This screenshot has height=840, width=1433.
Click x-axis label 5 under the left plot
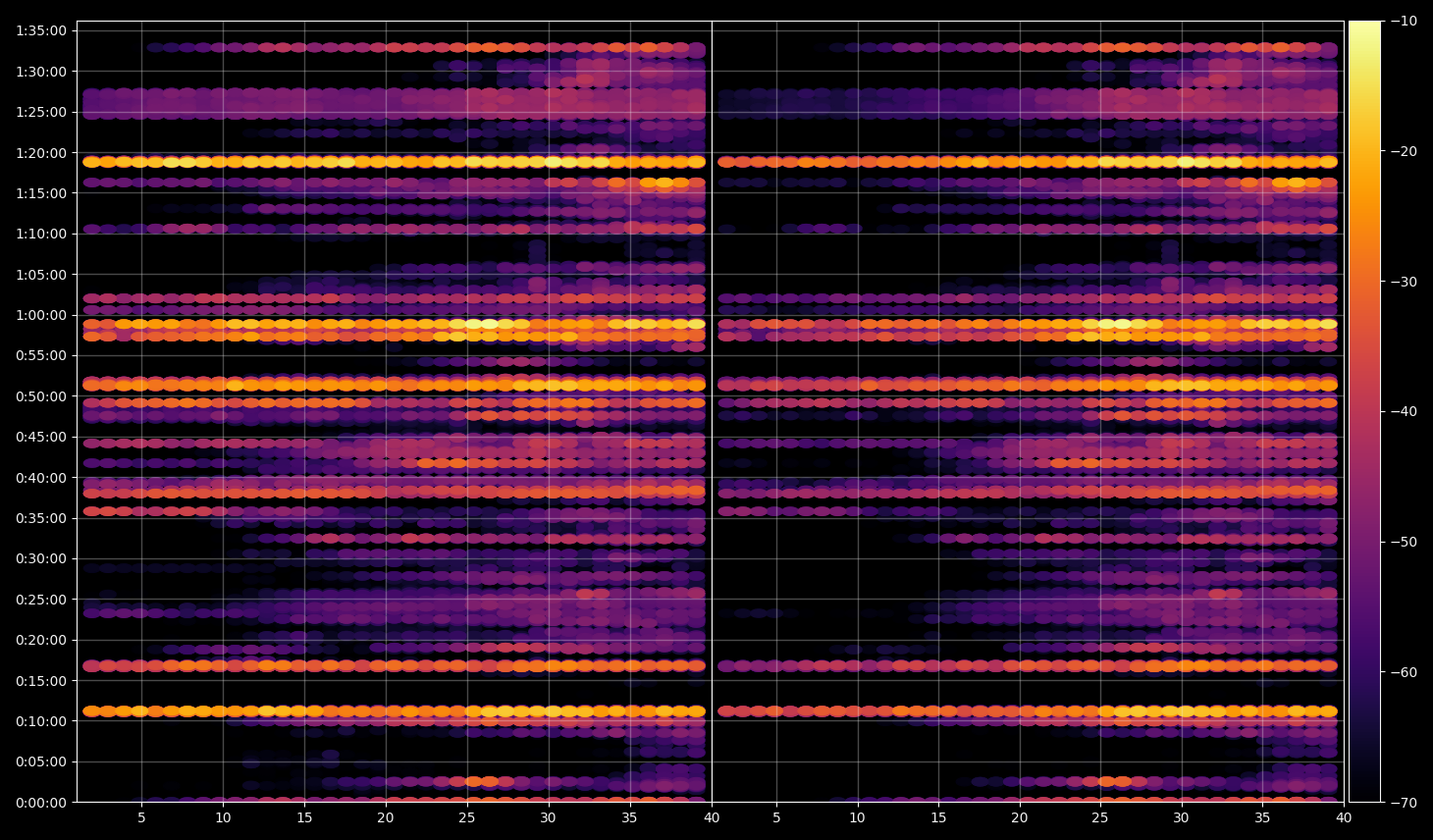click(141, 818)
